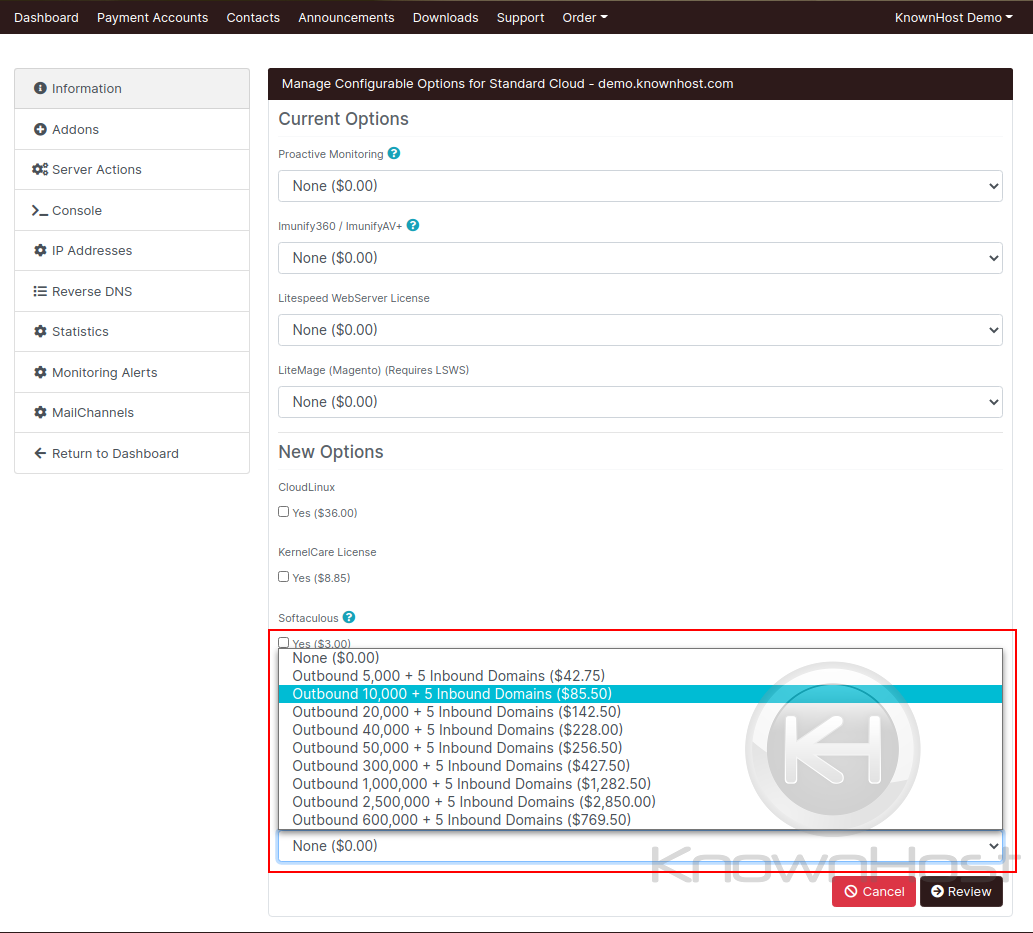Open the Monitoring Alerts sidebar item
The image size is (1033, 933).
(x=132, y=372)
